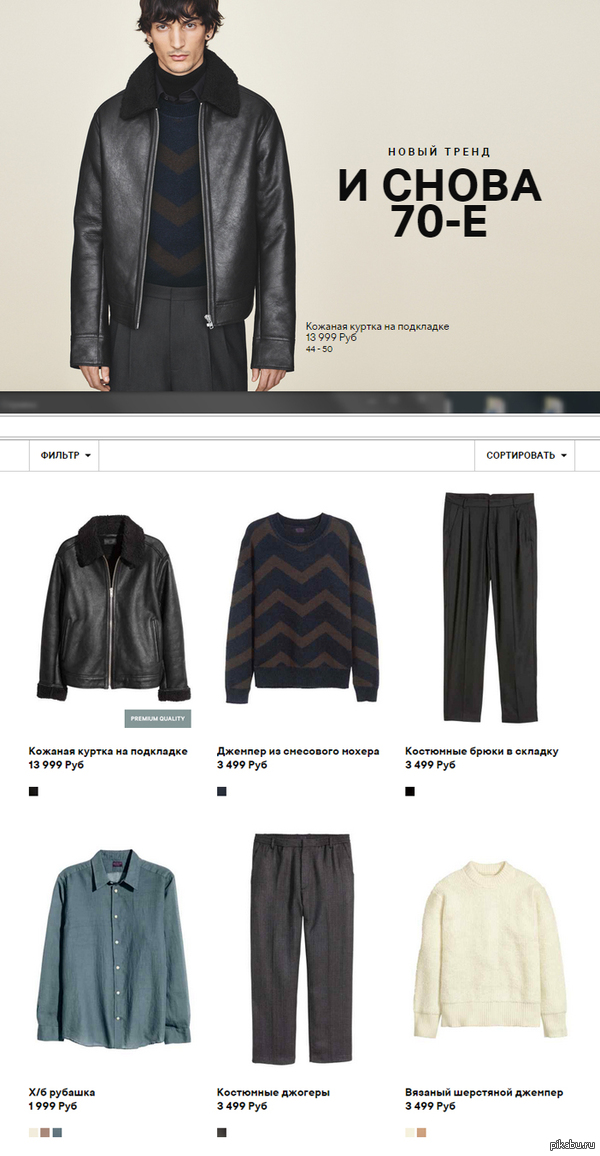600x1156 pixels.
Task: Click the ФИЛЬТР dropdown arrow
Action: pyautogui.click(x=88, y=456)
